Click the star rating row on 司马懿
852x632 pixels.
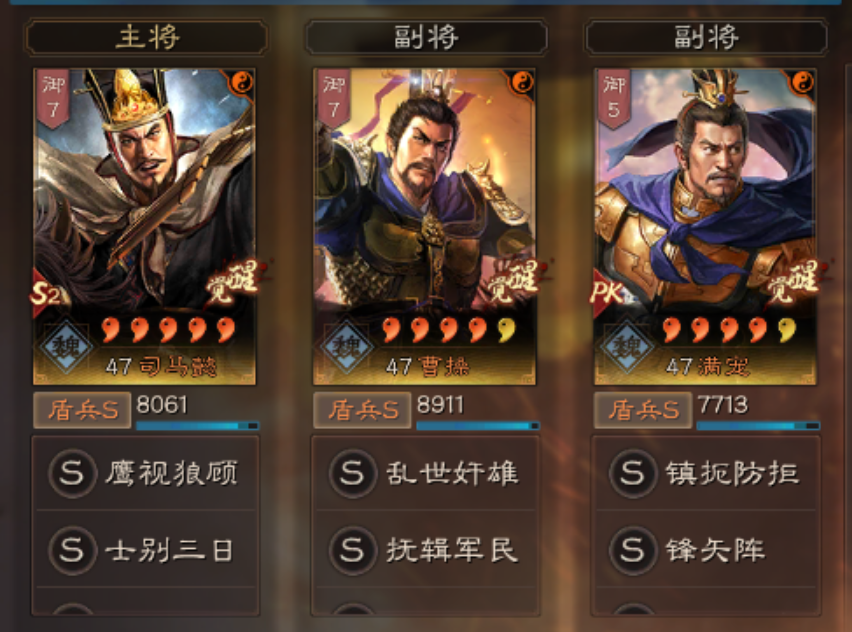click(168, 329)
